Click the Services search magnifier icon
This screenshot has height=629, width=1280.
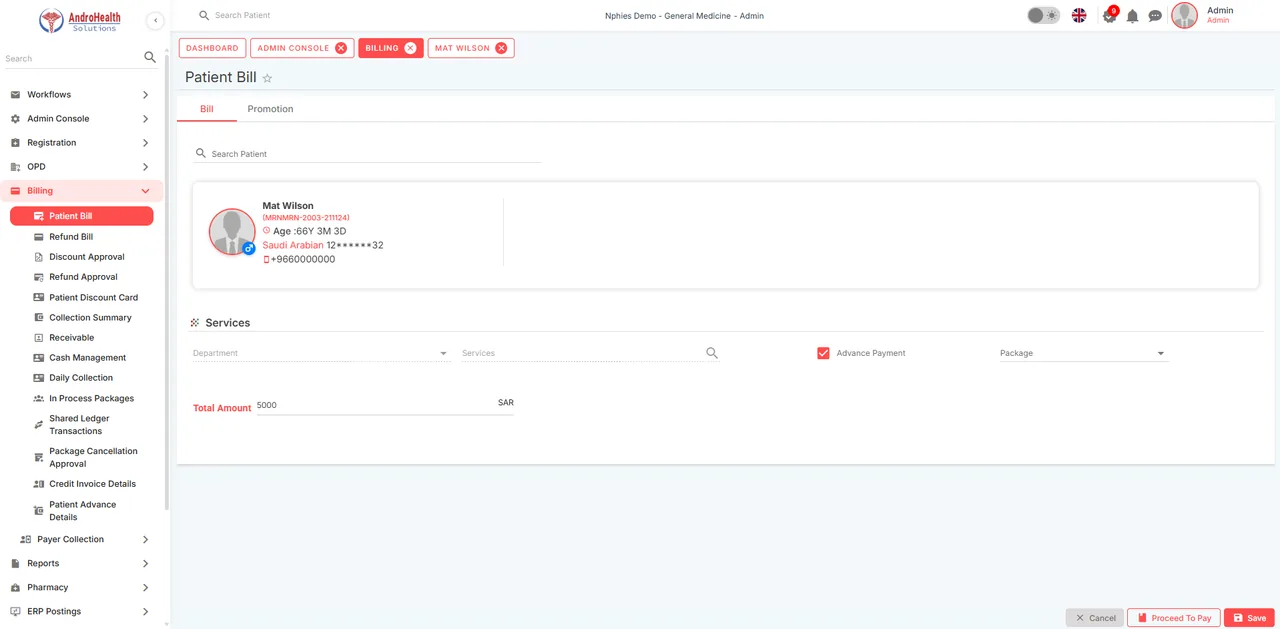coord(712,353)
